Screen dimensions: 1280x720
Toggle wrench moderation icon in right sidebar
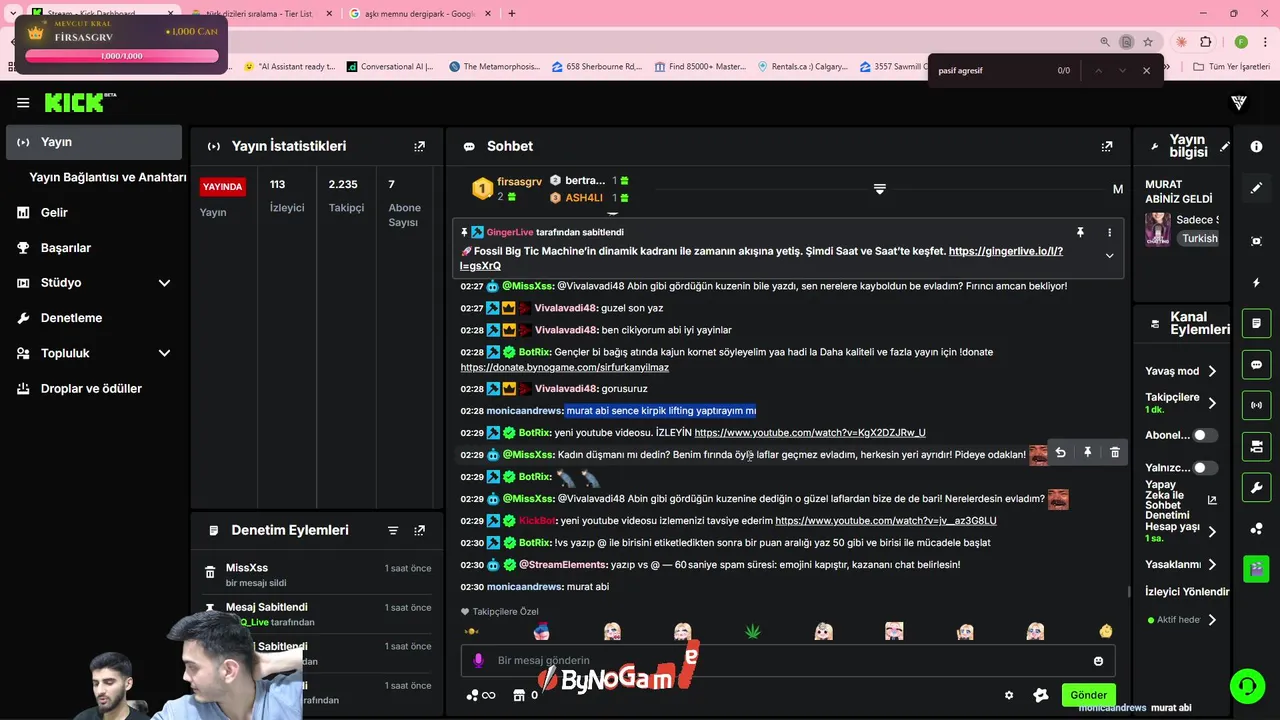point(1257,487)
